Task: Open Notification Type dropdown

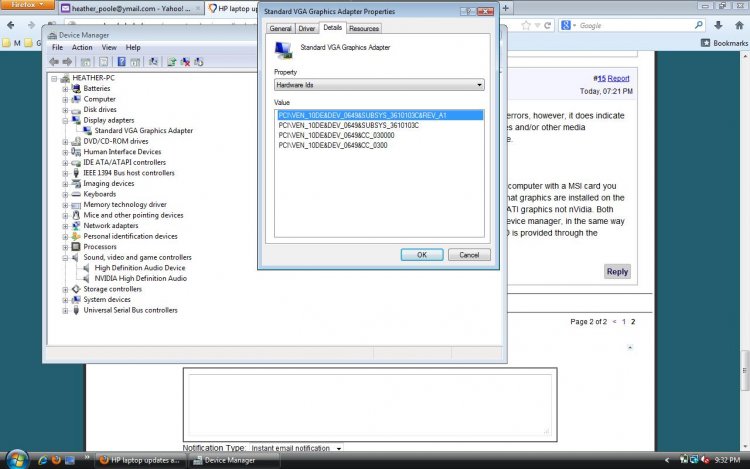Action: coord(295,449)
